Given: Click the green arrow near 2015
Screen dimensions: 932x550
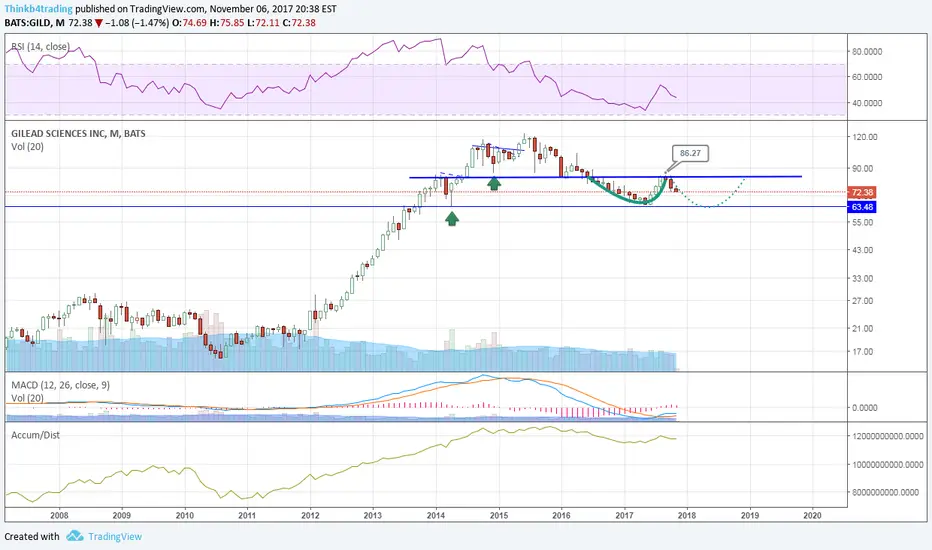Looking at the screenshot, I should tap(494, 183).
